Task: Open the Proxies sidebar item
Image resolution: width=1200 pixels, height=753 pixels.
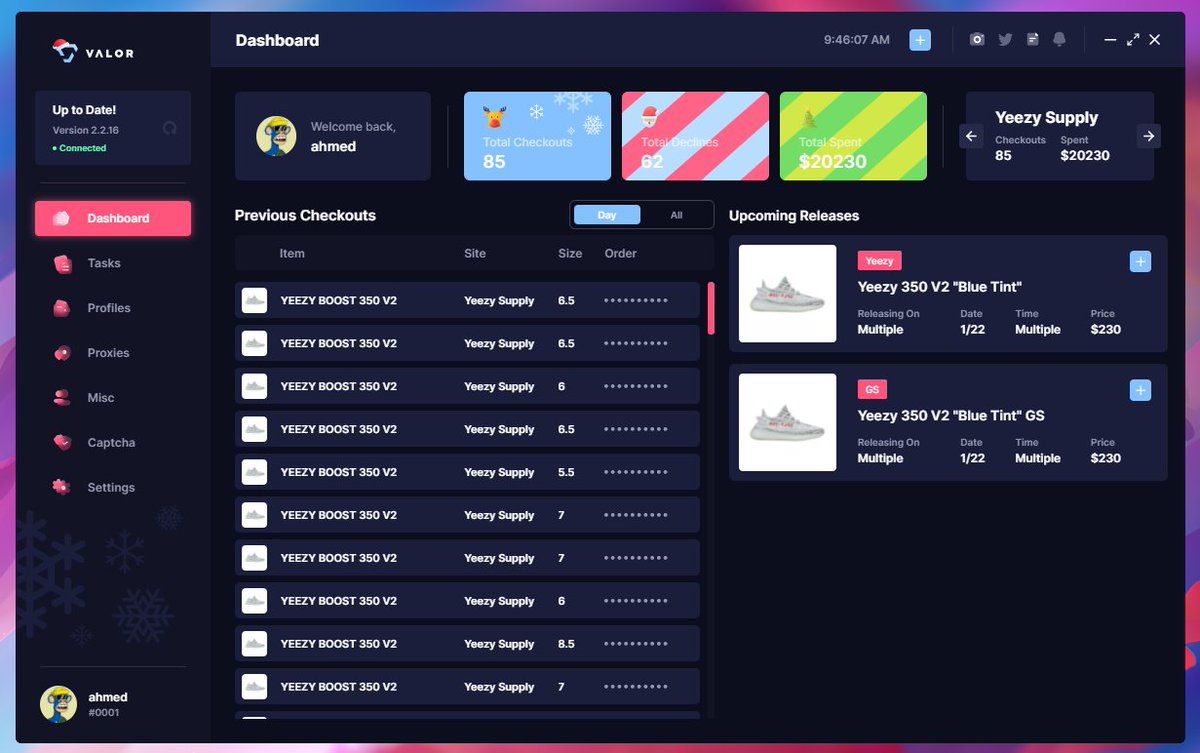Action: 113,353
